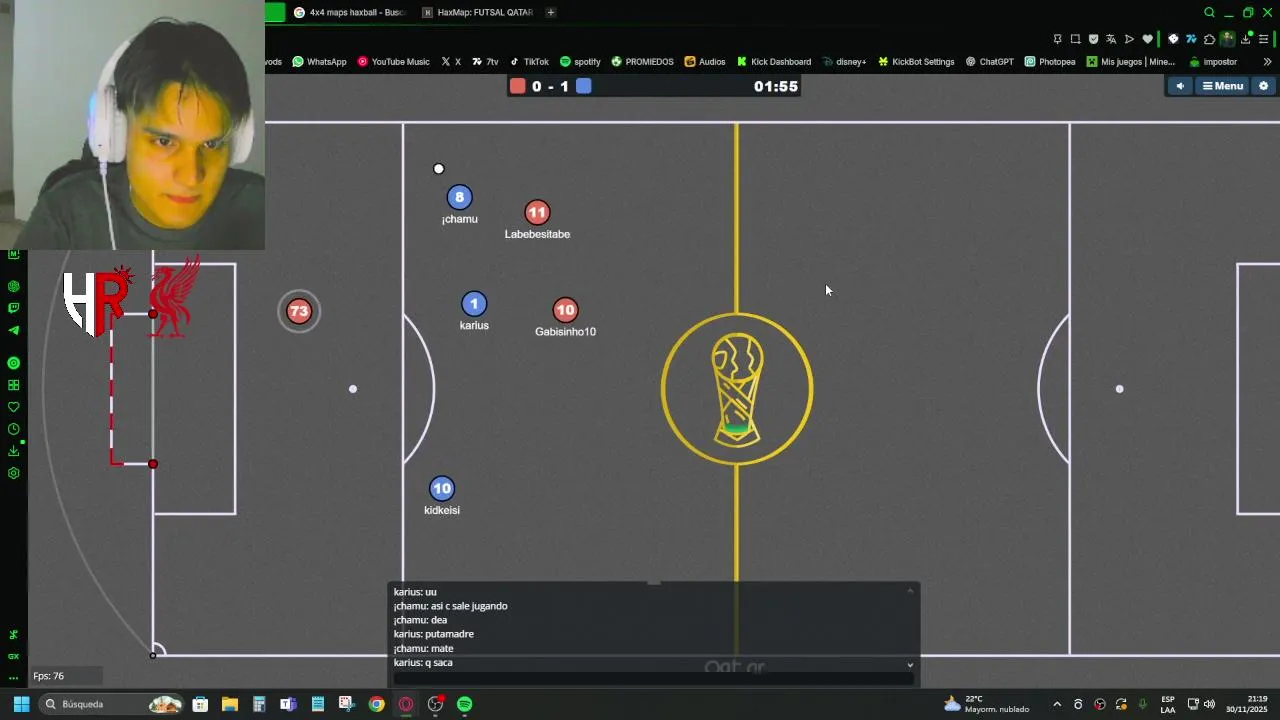Image resolution: width=1280 pixels, height=720 pixels.
Task: Open the ChatGPT bookmark
Action: (989, 62)
